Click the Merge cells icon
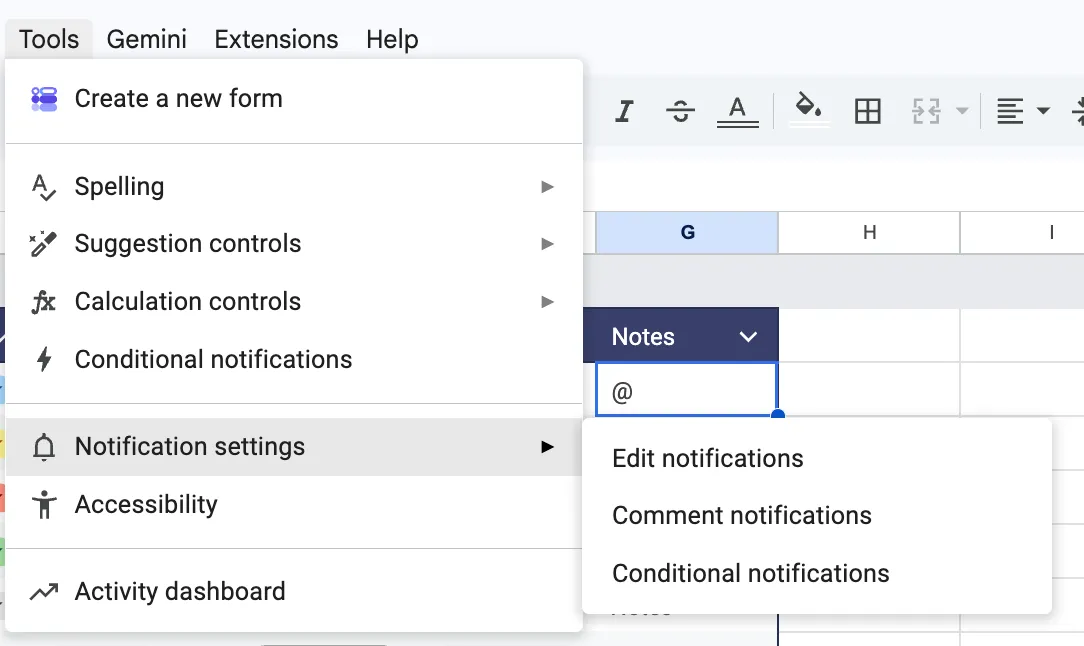 [926, 111]
